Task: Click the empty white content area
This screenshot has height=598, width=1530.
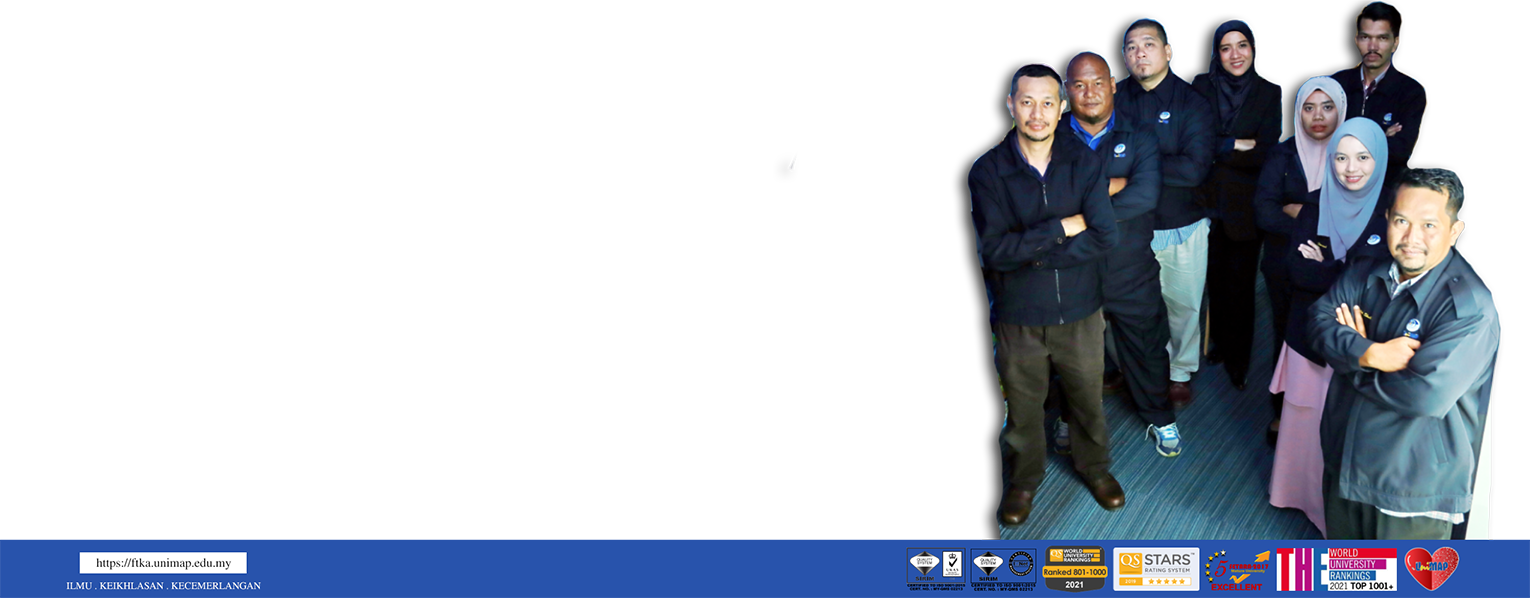Action: tap(380, 250)
